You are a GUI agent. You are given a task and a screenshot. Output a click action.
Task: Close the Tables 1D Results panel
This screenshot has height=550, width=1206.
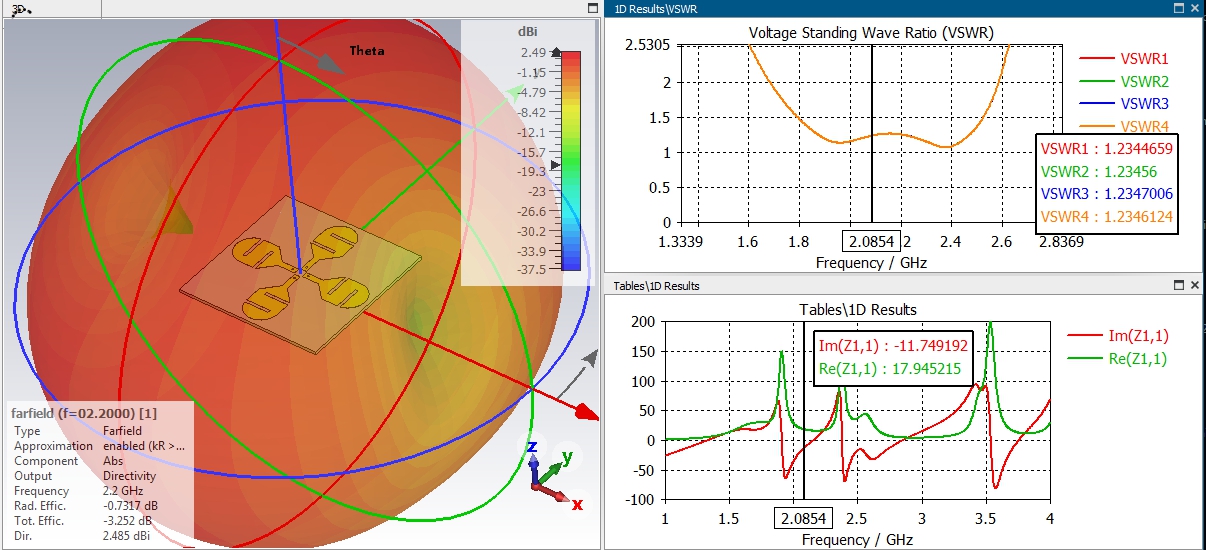[x=1194, y=286]
